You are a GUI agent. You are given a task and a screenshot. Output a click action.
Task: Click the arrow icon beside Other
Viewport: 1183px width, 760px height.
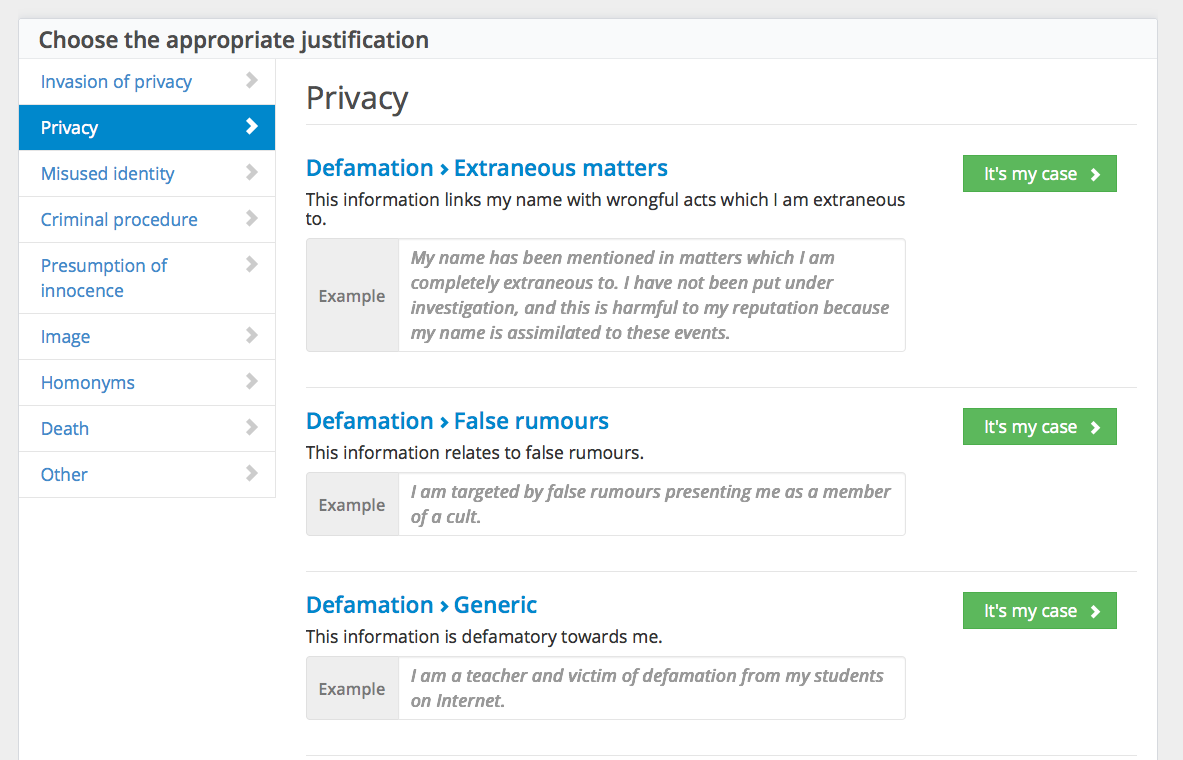(251, 474)
